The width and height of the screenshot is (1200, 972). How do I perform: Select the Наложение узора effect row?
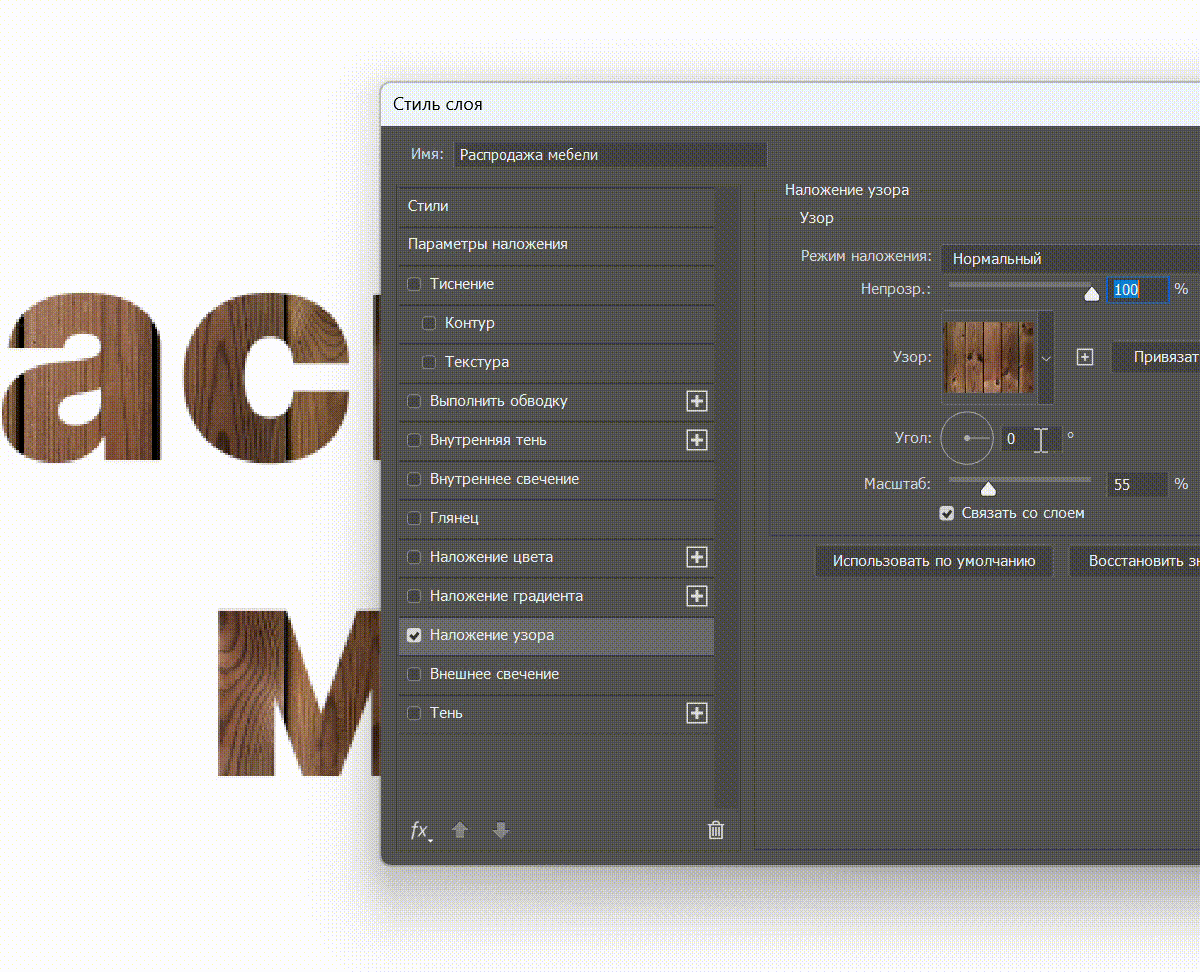coord(557,635)
